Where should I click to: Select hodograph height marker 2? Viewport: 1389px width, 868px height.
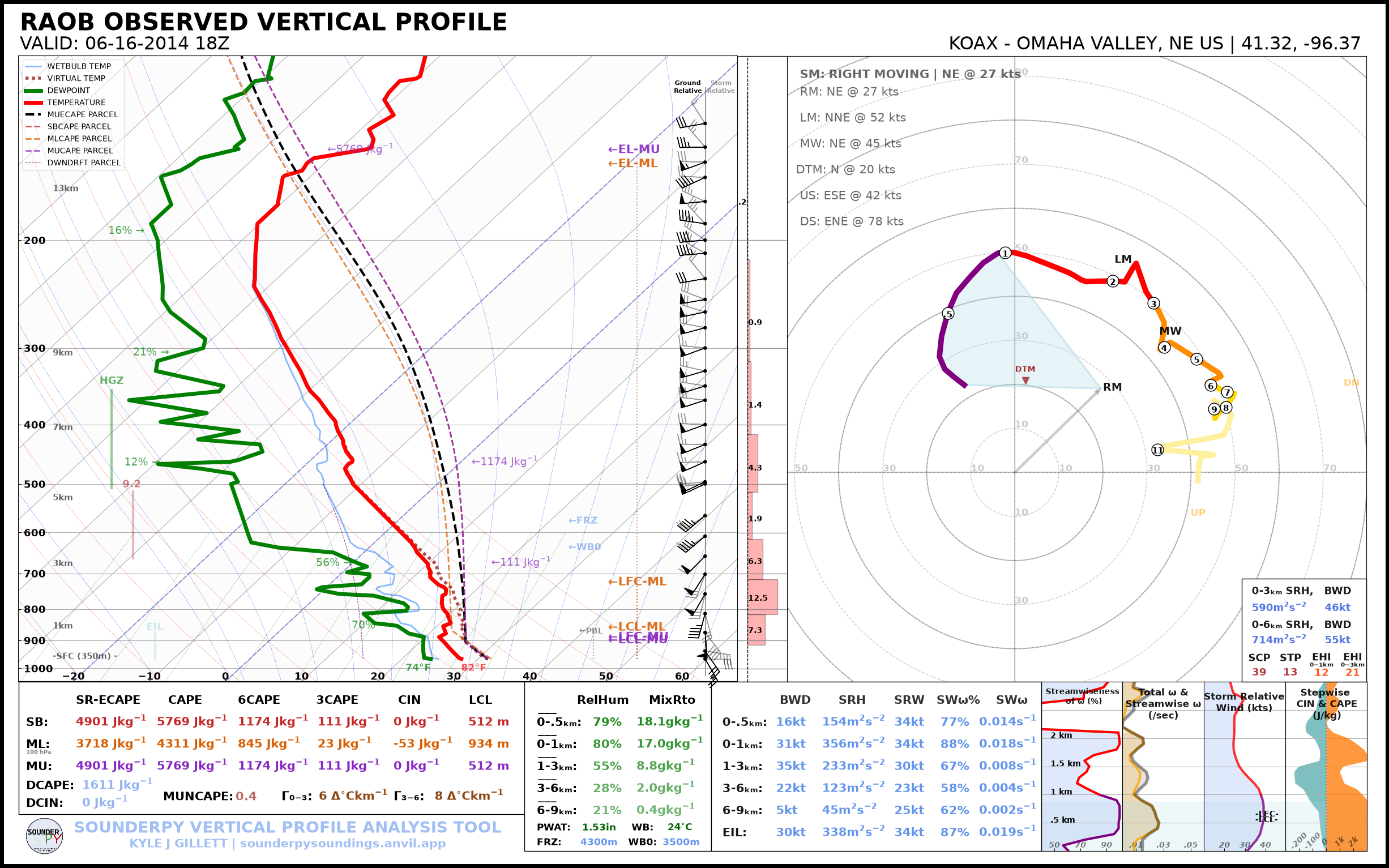[x=1113, y=281]
